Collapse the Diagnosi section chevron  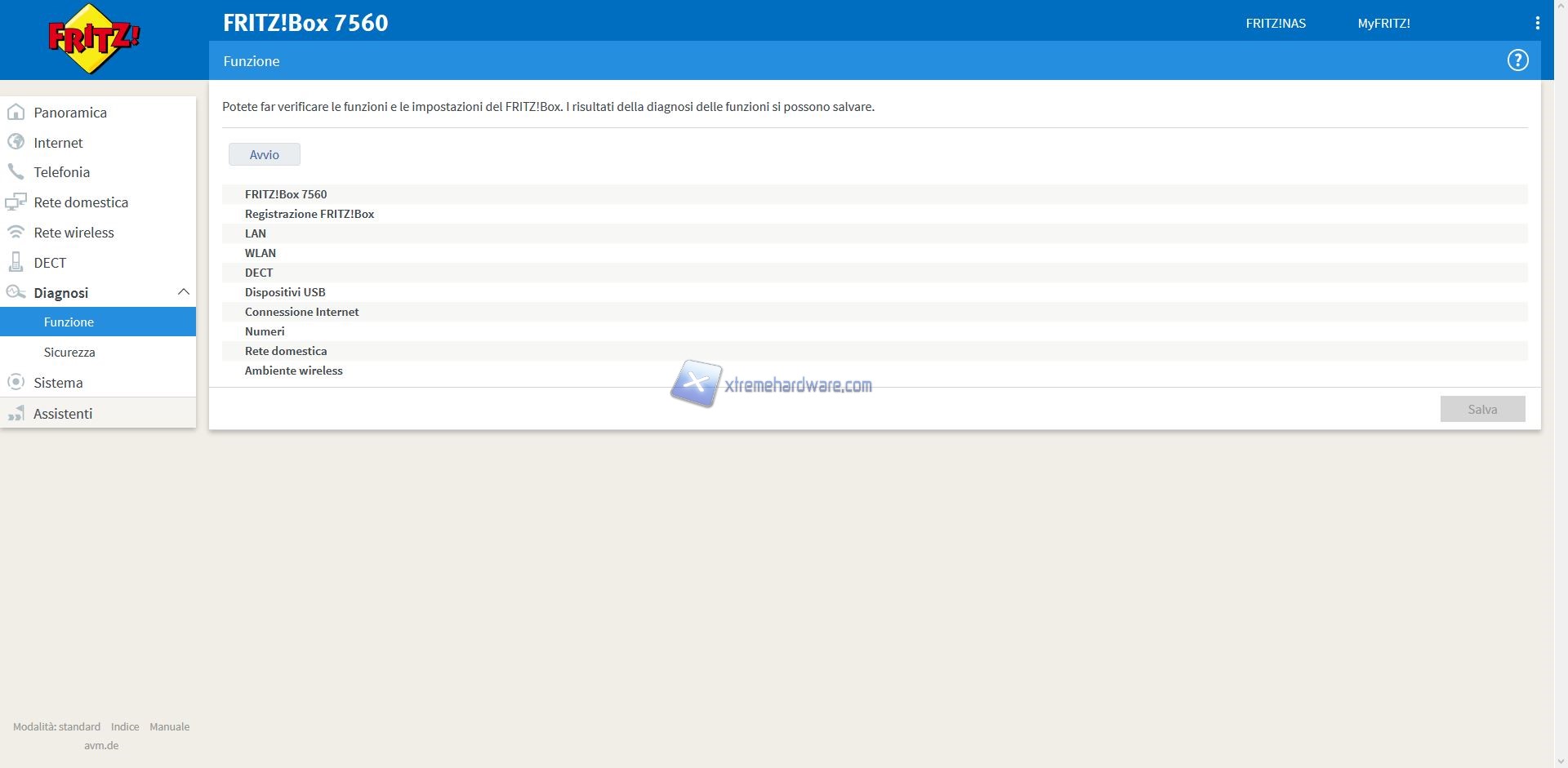coord(183,292)
